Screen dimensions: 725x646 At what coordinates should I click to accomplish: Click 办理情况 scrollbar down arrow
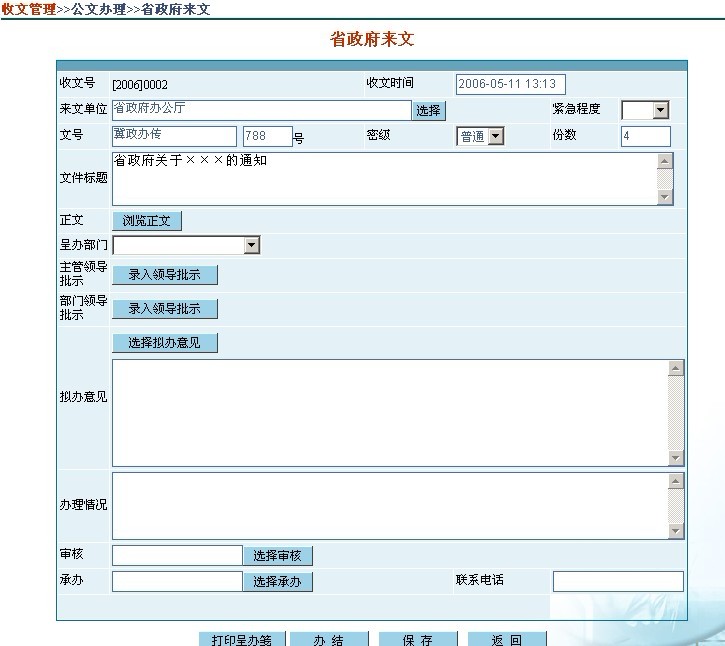tap(676, 531)
